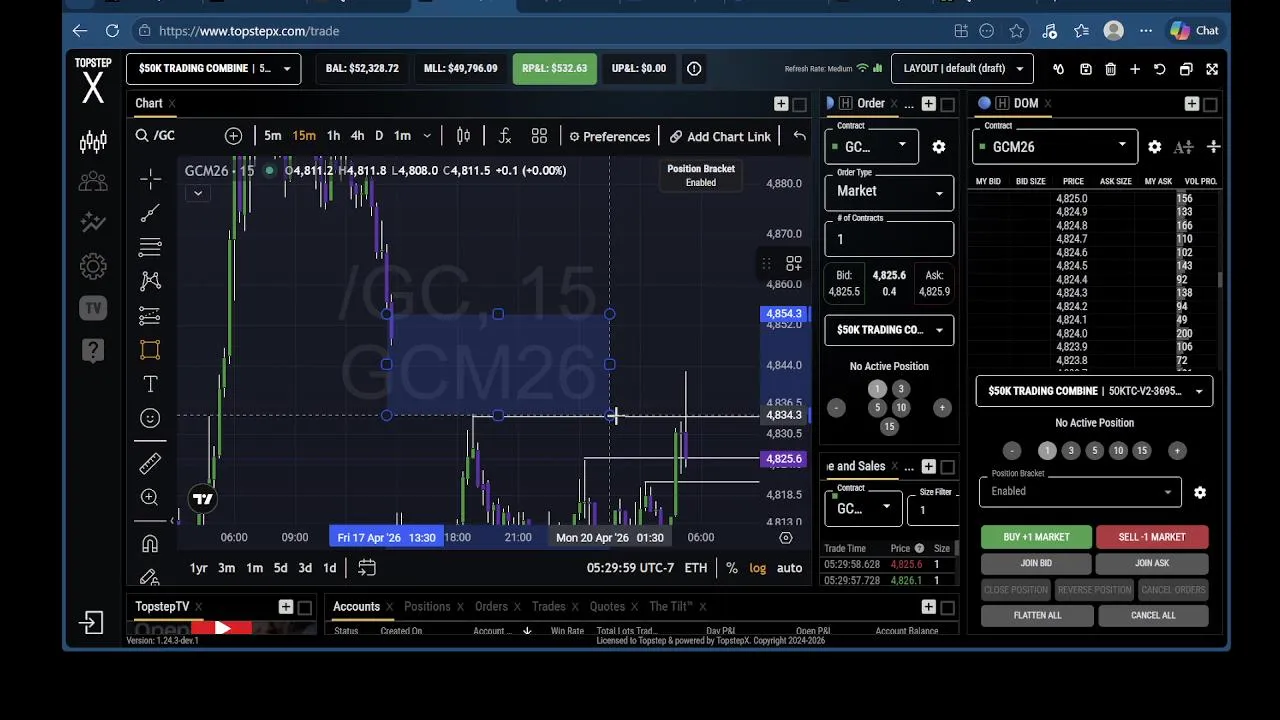Open the DOM Position Bracket Enabled dropdown
1280x720 pixels.
point(1080,491)
